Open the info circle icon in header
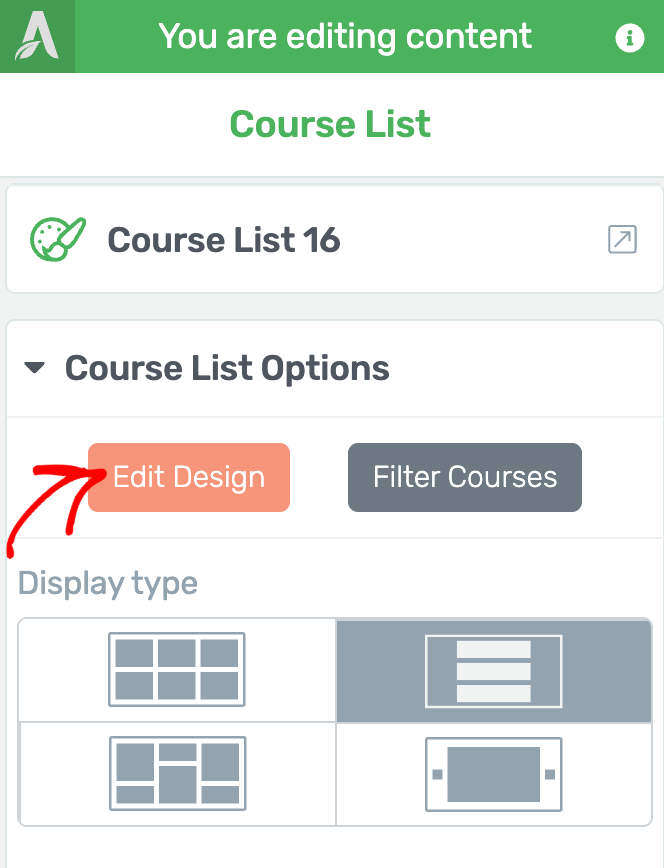664x868 pixels. pos(630,38)
